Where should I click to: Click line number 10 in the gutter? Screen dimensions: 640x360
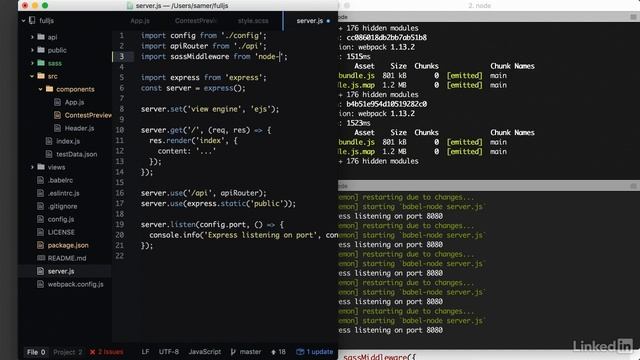(x=120, y=130)
